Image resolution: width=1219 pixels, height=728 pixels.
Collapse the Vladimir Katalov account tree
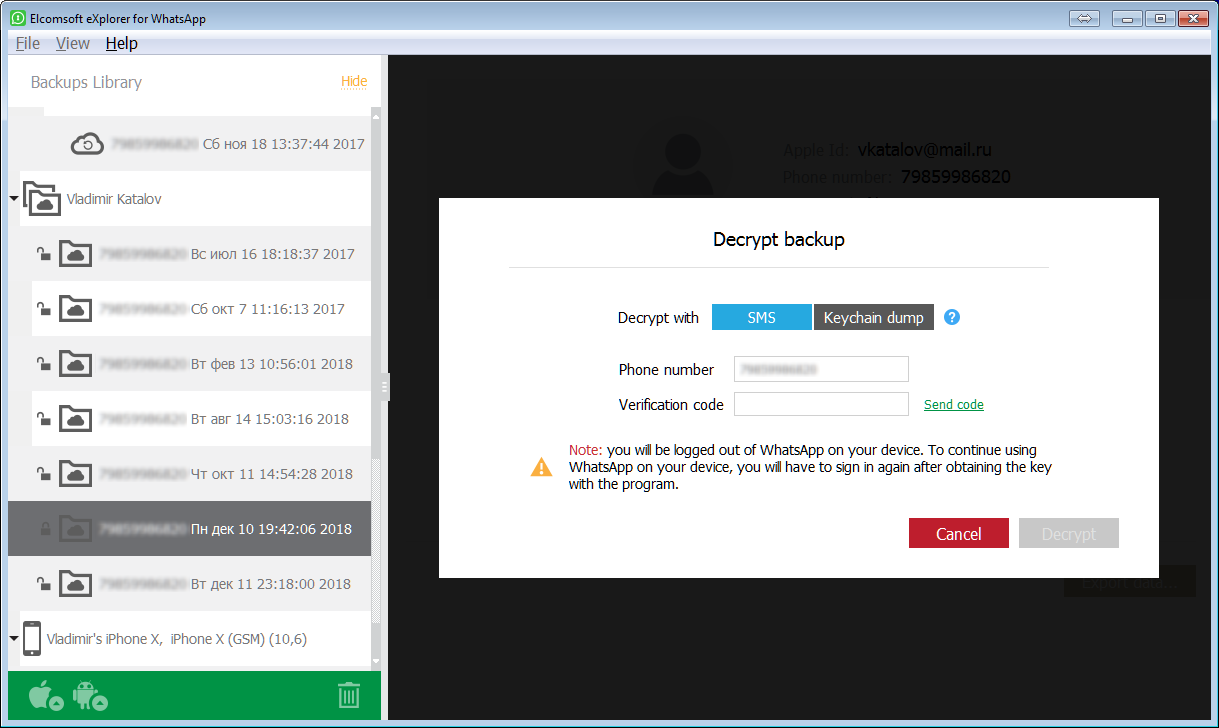tap(14, 199)
